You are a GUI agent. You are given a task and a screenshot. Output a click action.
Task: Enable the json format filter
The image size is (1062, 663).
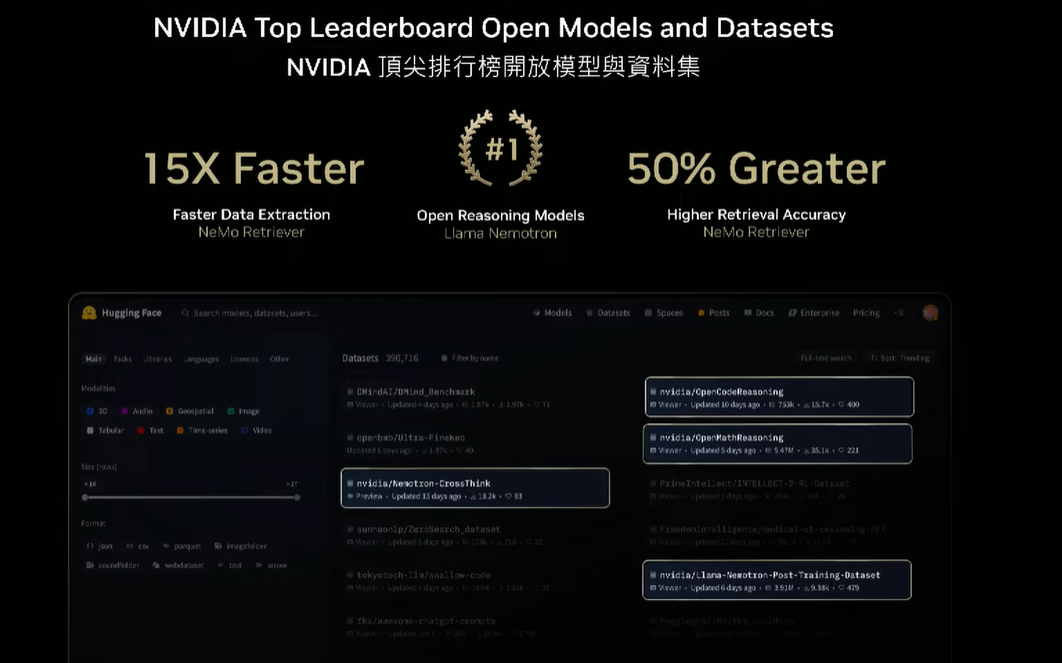tap(99, 546)
